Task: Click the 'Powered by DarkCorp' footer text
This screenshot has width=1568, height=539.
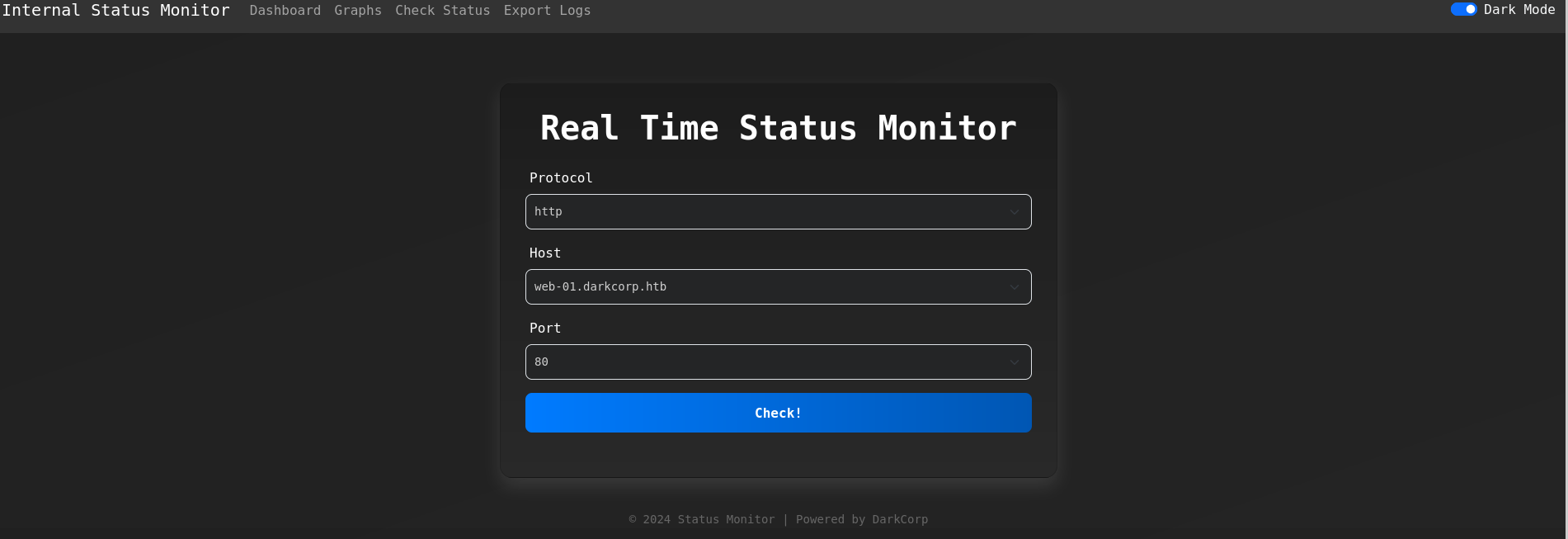Action: click(x=862, y=520)
